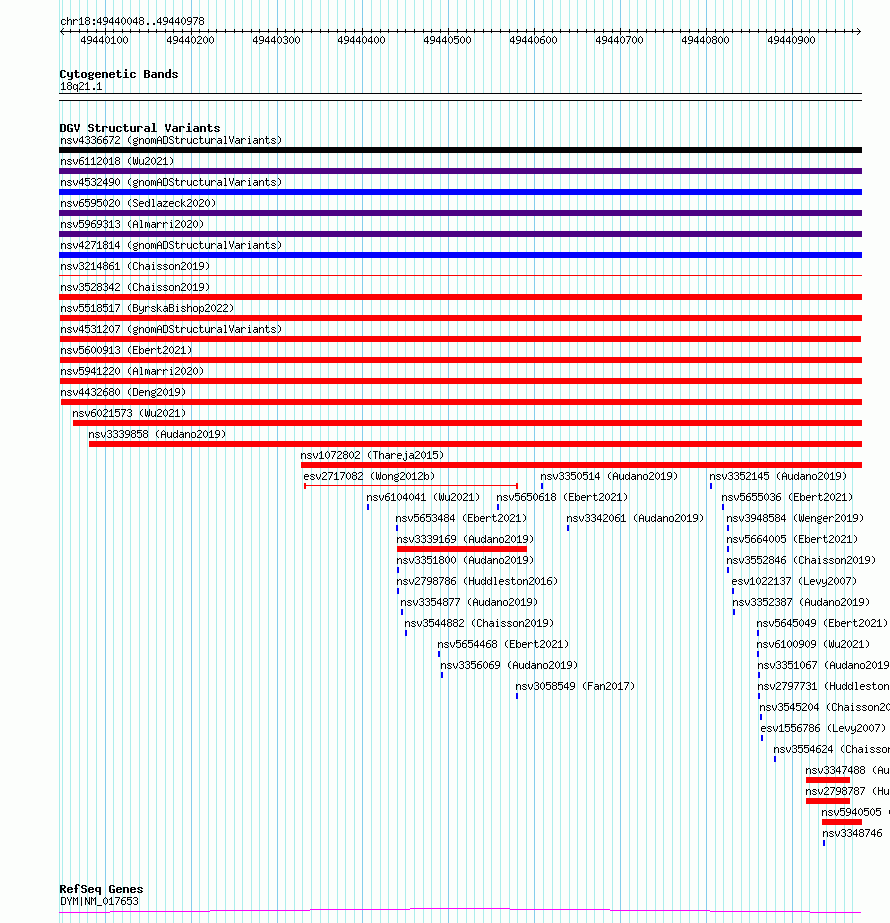Open nsv6595020 (Sedlazeck2020) variant label
The width and height of the screenshot is (890, 923).
138,203
